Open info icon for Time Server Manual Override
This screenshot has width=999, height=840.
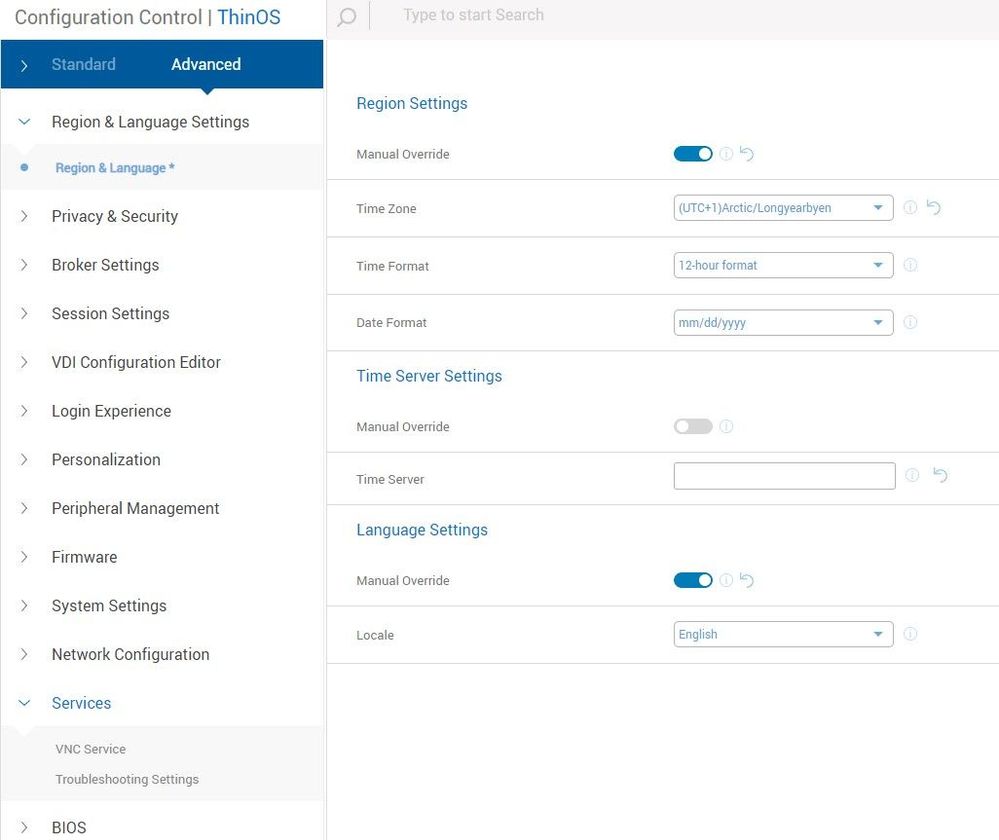coord(726,426)
